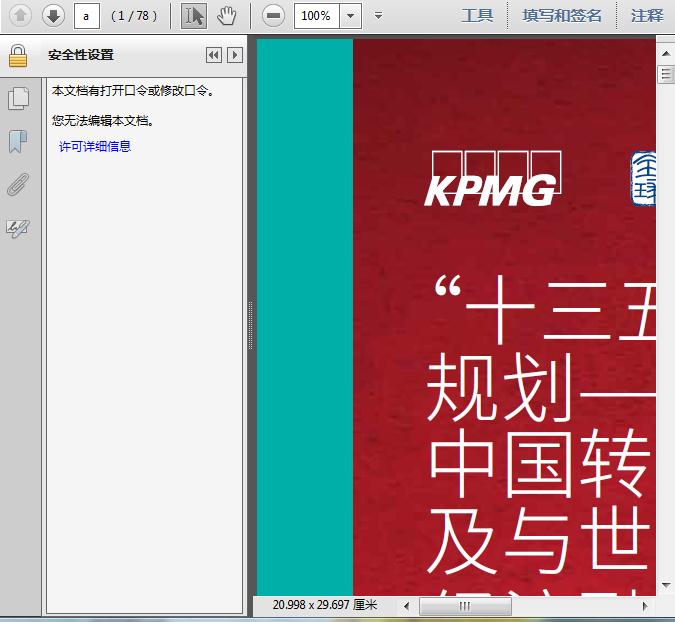Click the 100% zoom value field

pyautogui.click(x=317, y=16)
